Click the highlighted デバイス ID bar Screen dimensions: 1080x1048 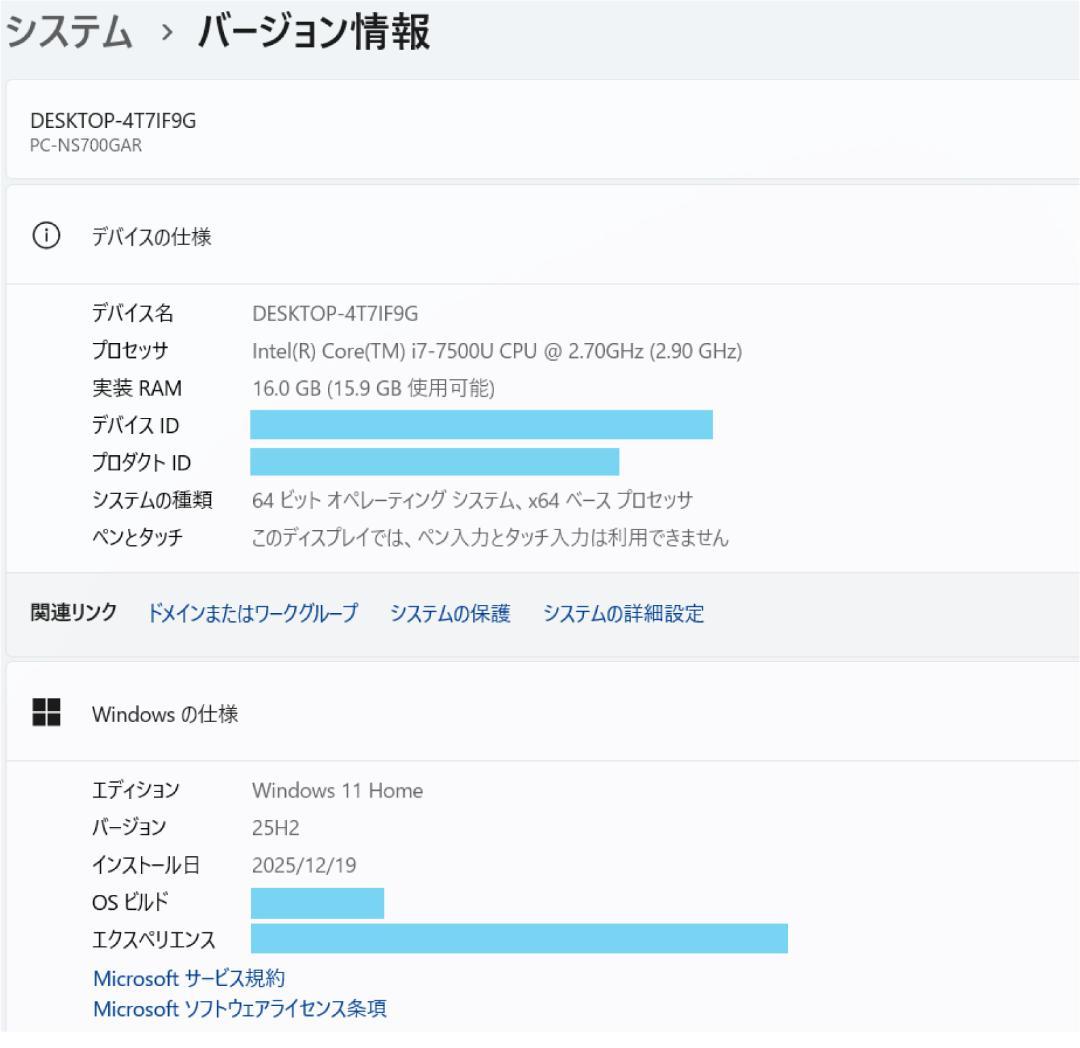click(480, 424)
